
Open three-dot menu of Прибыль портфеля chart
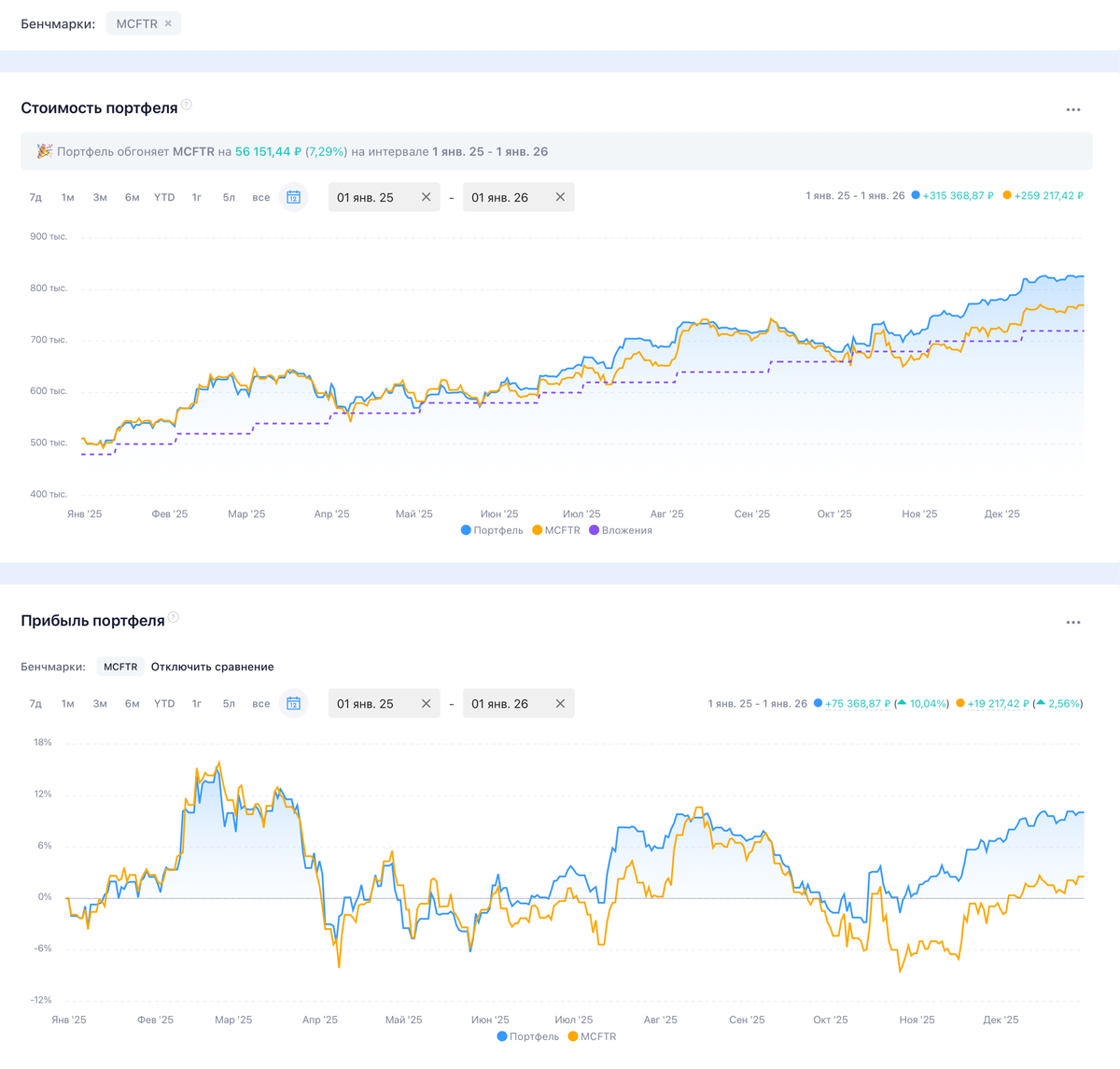click(1072, 623)
